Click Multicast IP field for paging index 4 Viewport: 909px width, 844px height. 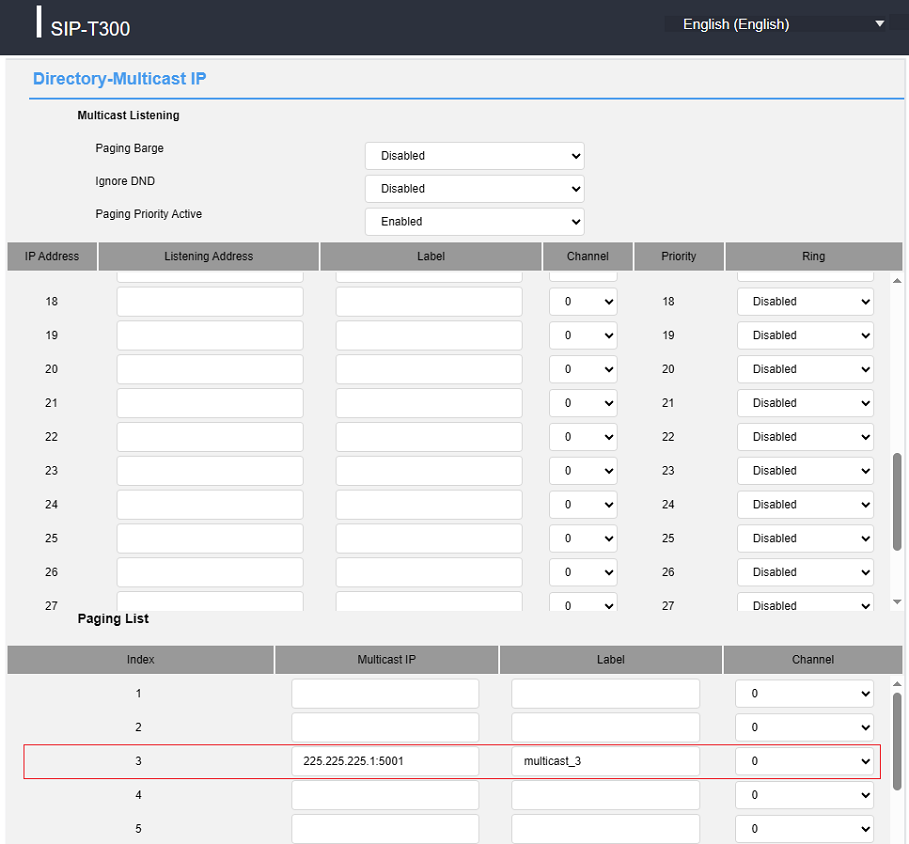385,795
